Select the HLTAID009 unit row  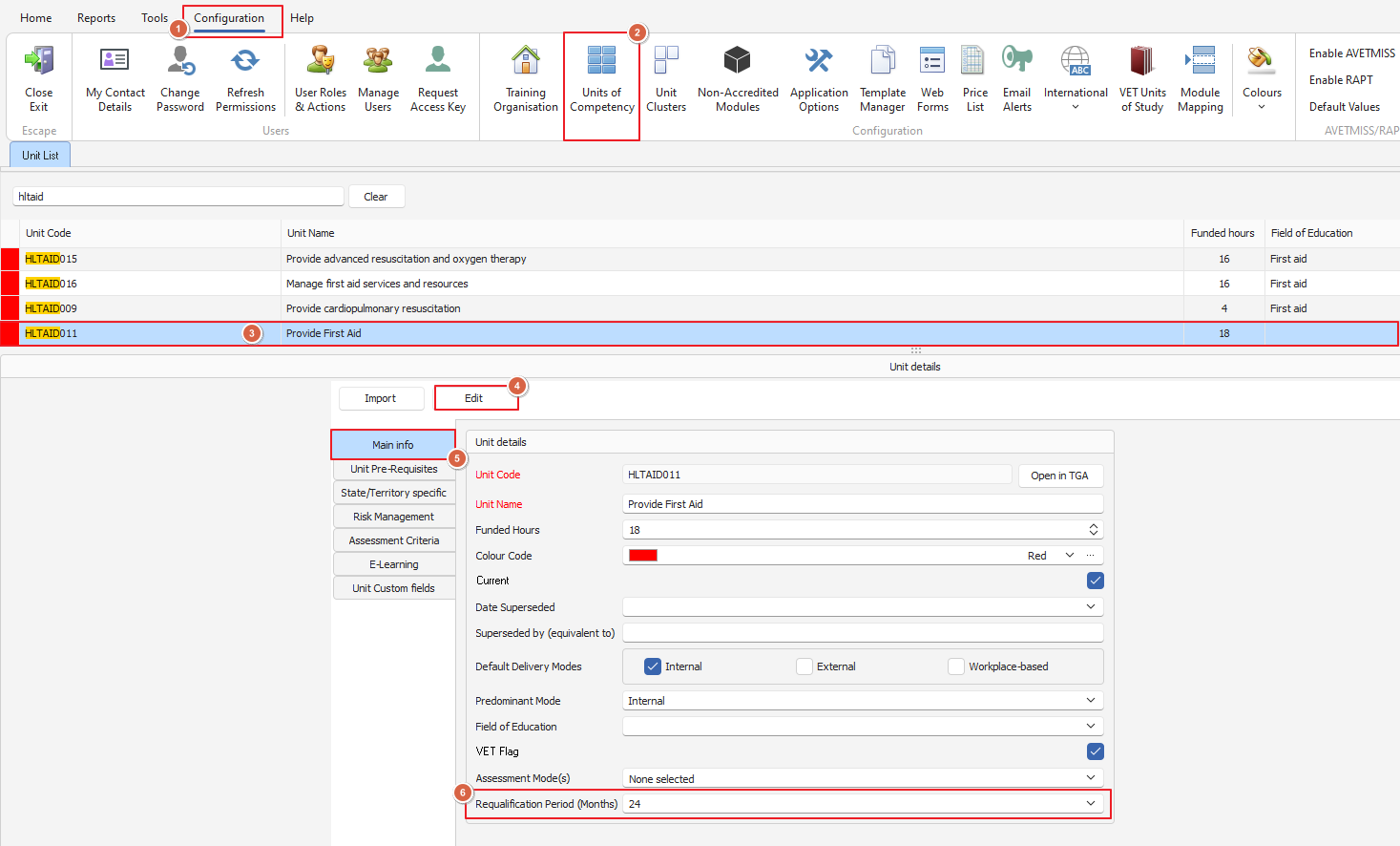click(700, 308)
